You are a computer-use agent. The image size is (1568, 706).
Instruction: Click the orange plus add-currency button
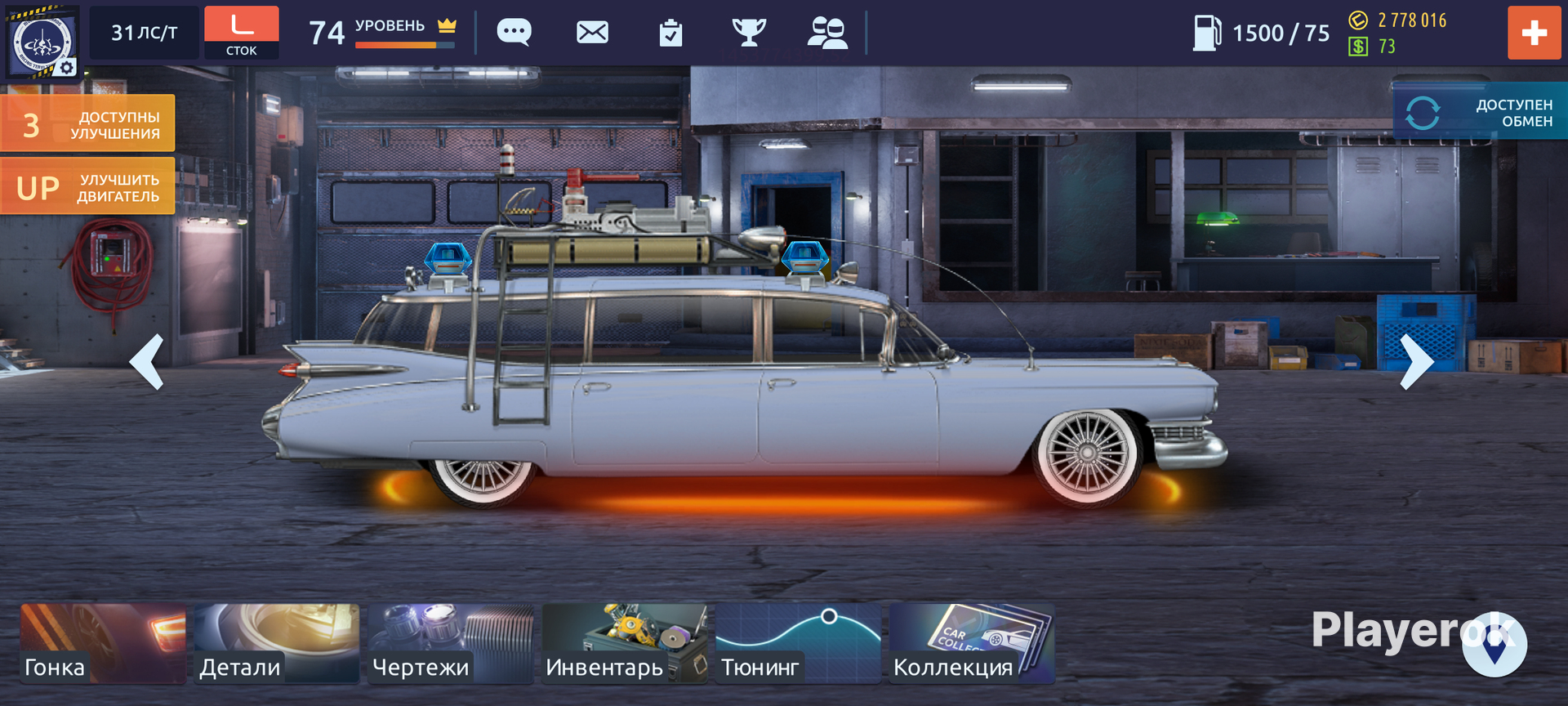click(1535, 33)
